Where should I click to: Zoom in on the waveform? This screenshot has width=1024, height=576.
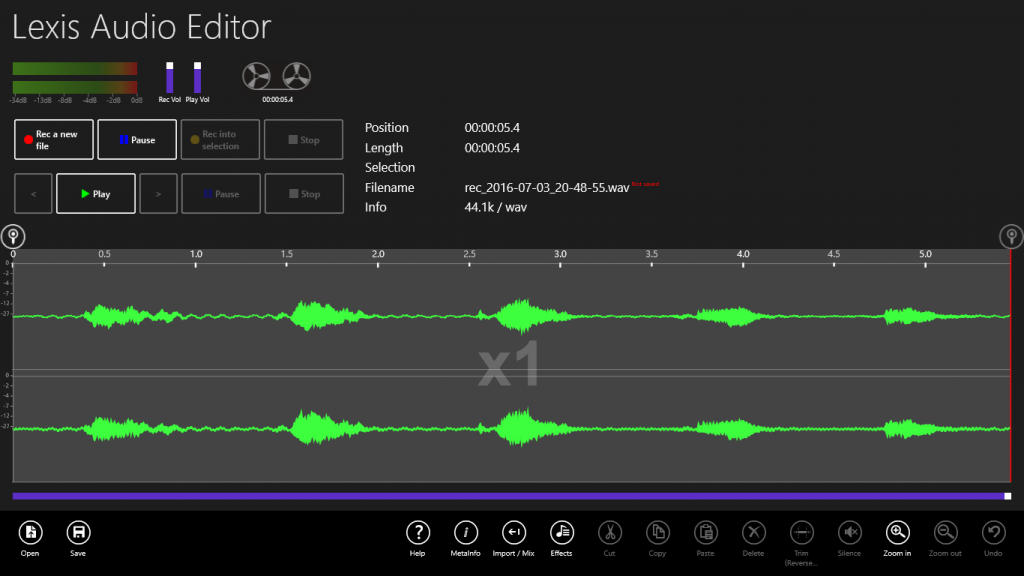click(x=896, y=533)
